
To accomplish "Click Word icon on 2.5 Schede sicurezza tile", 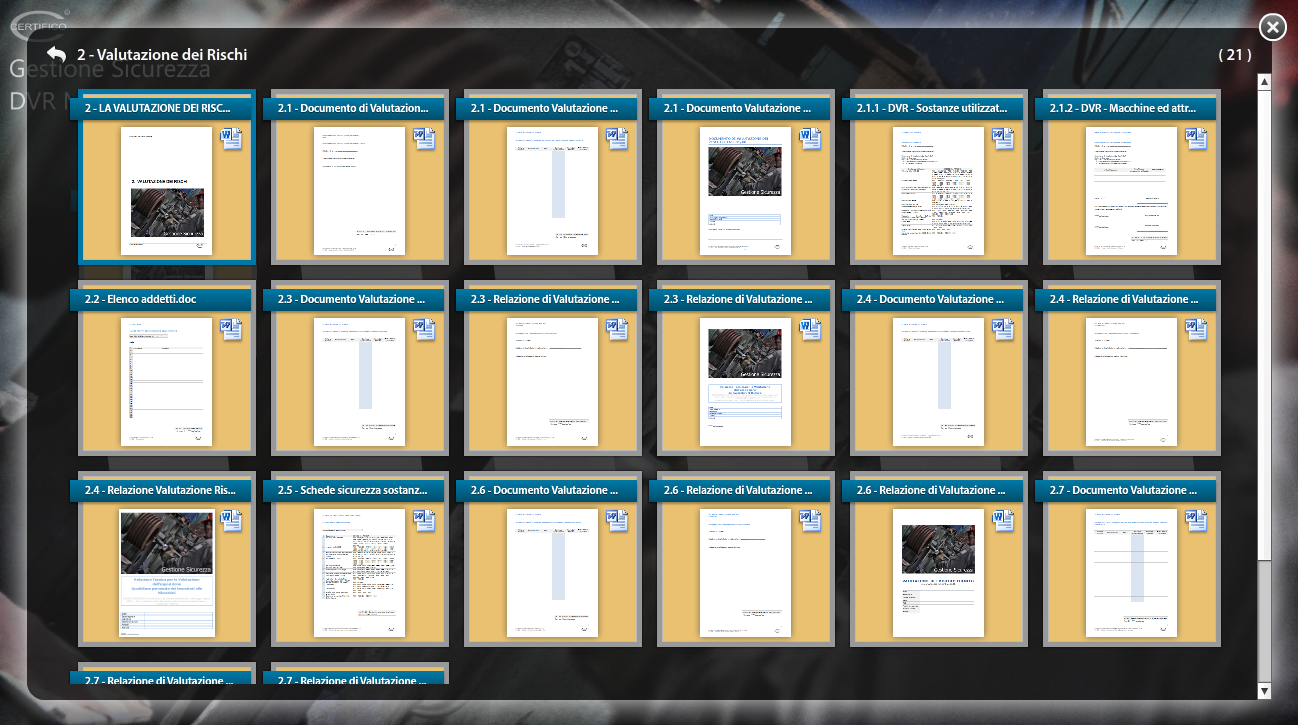I will (424, 520).
